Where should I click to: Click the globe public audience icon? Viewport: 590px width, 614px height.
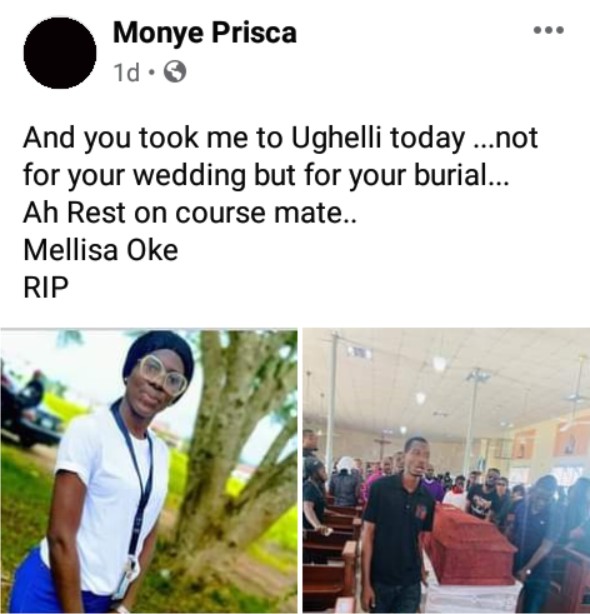pyautogui.click(x=175, y=72)
